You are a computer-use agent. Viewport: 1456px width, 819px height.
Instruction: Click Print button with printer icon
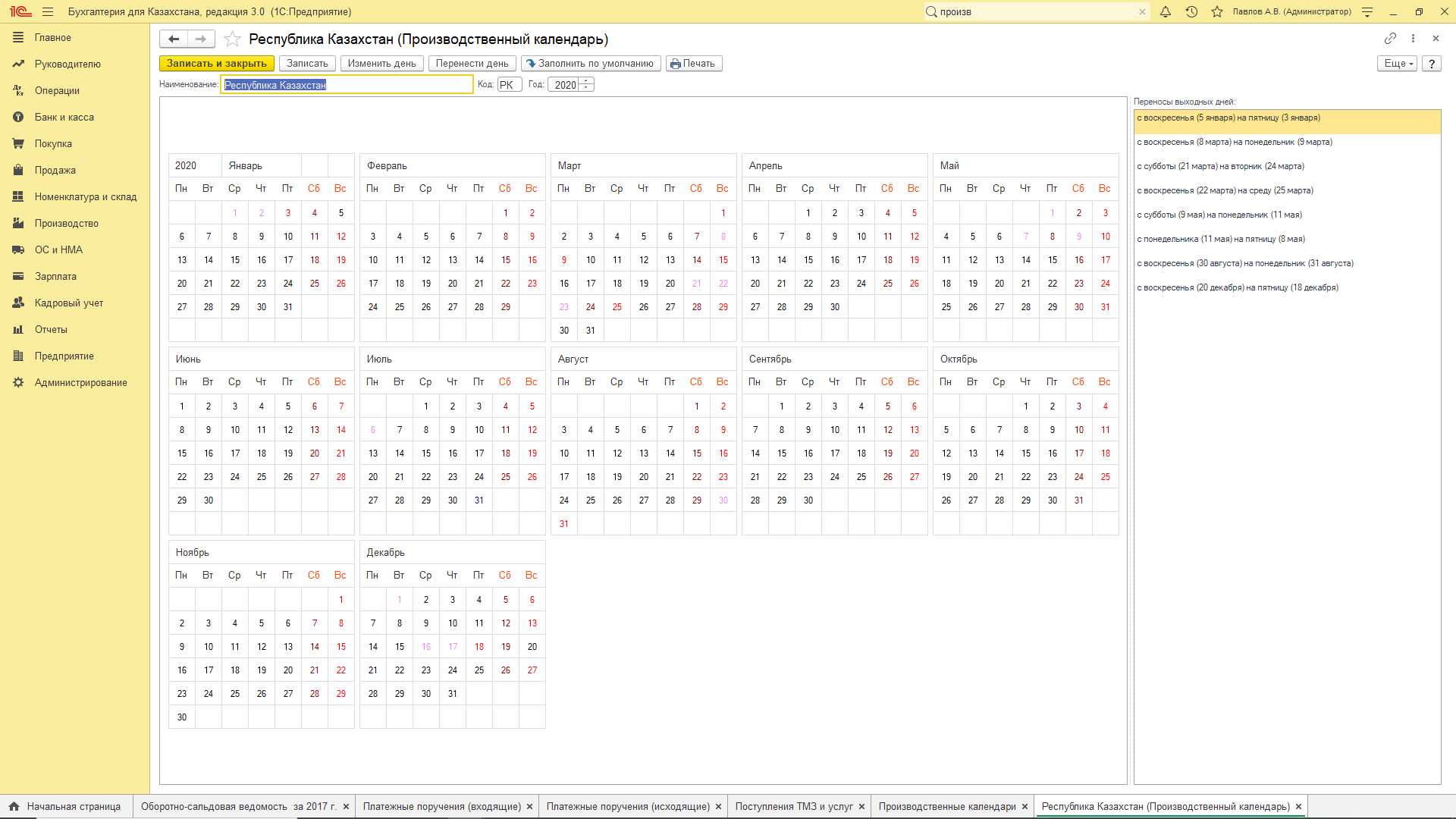[693, 64]
